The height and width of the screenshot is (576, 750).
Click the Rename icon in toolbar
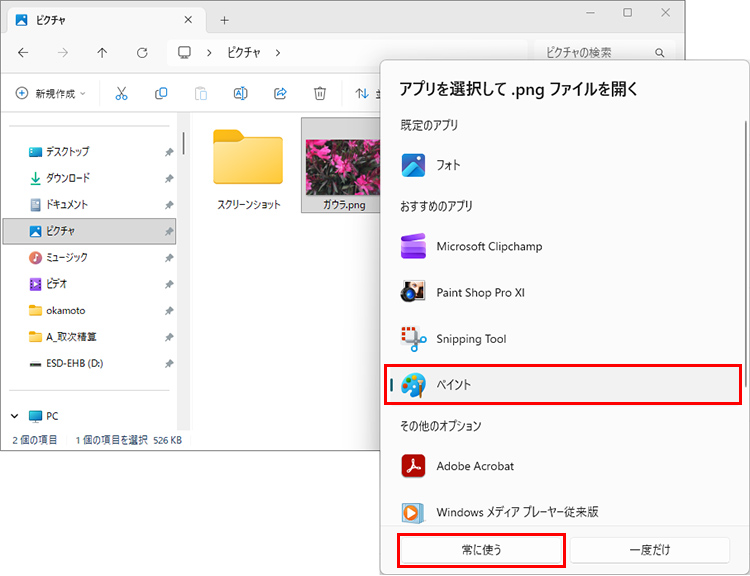coord(240,93)
